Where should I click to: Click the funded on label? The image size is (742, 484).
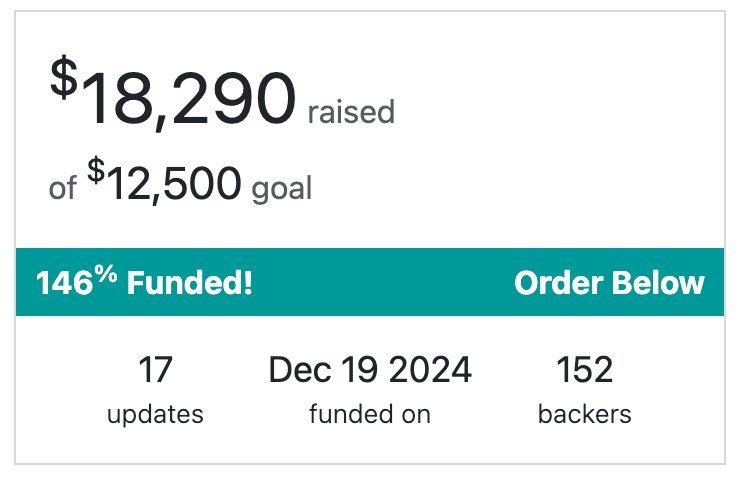370,414
